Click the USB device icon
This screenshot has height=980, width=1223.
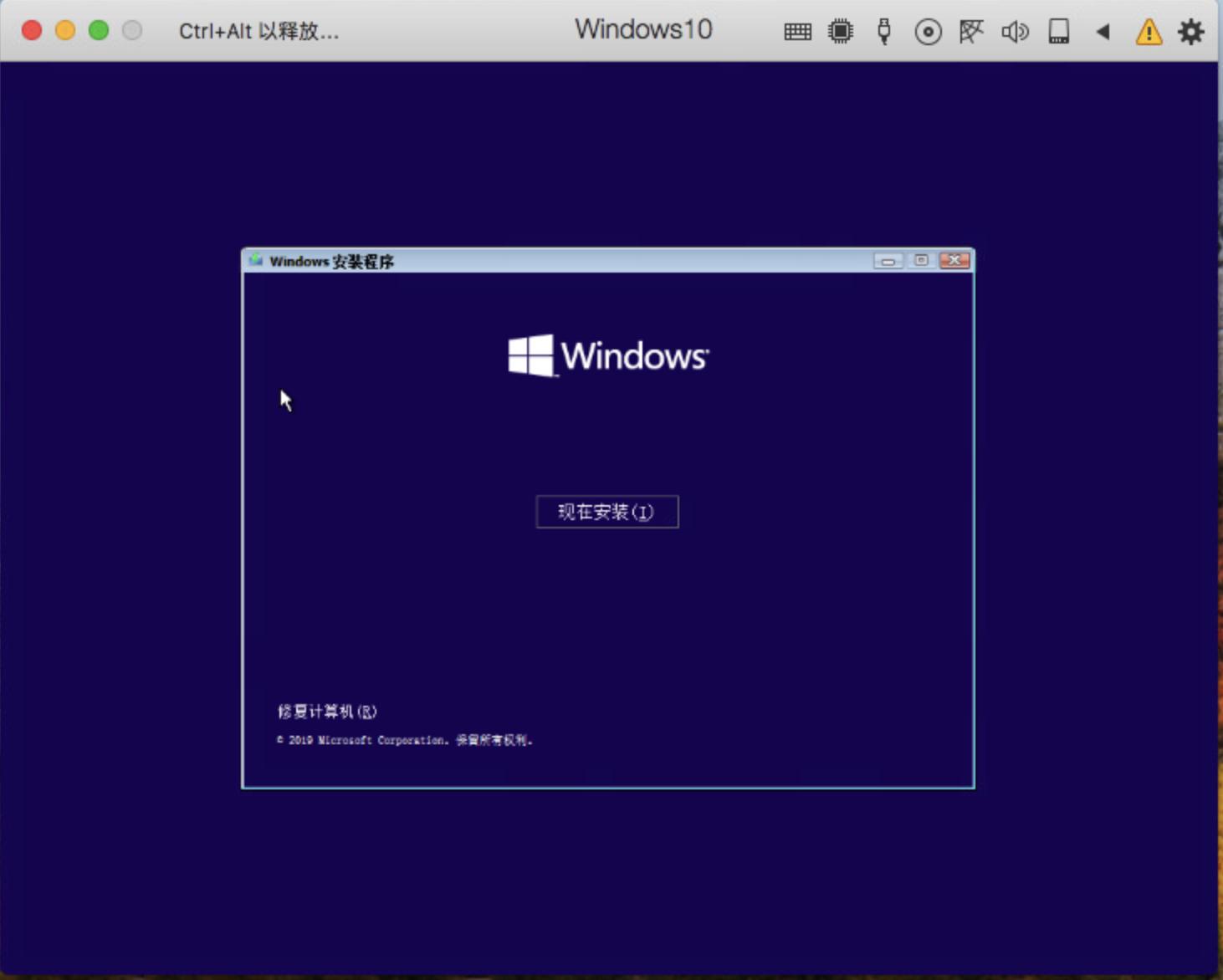coord(883,32)
